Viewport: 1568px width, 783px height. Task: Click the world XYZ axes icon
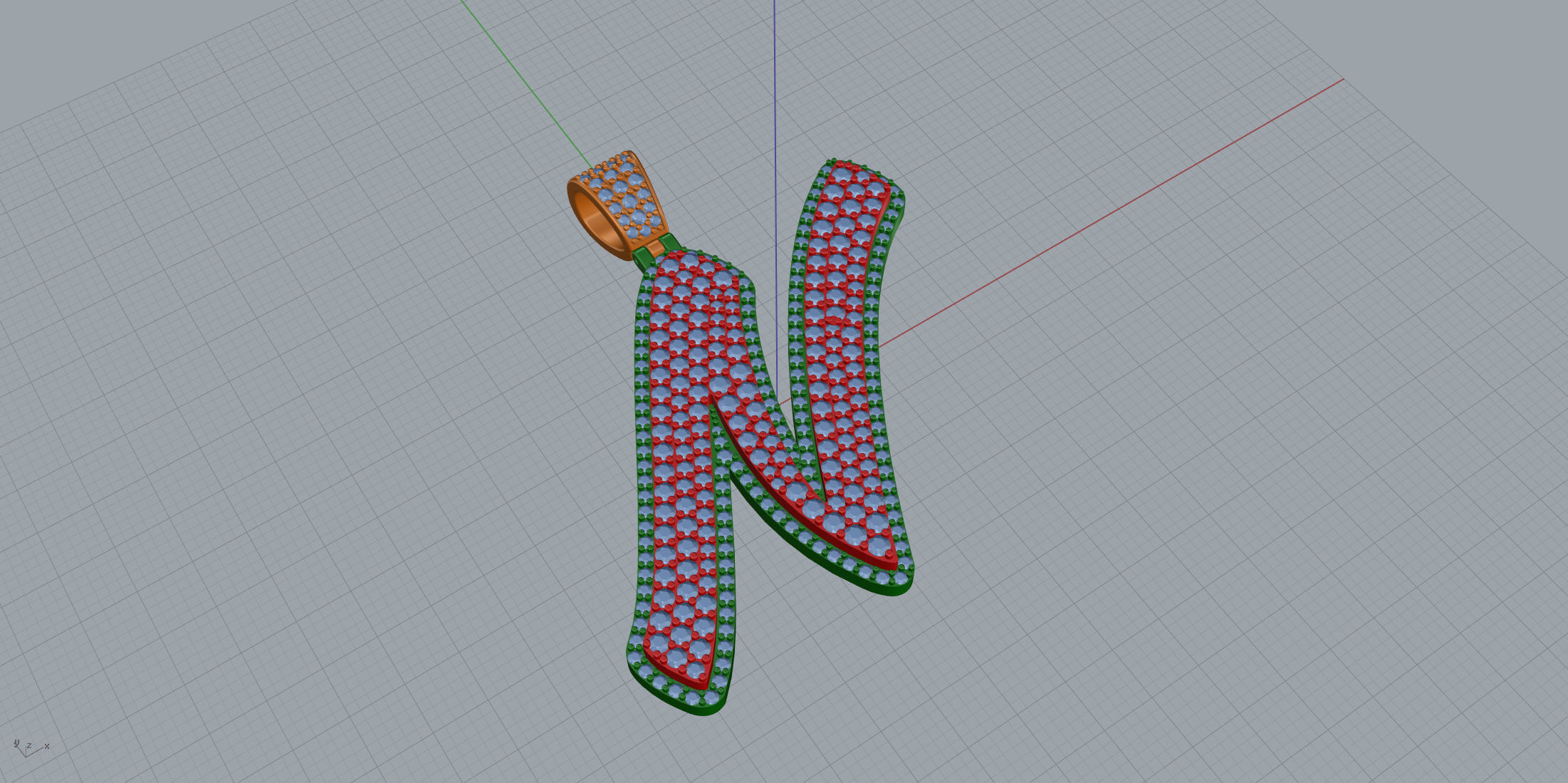point(31,747)
